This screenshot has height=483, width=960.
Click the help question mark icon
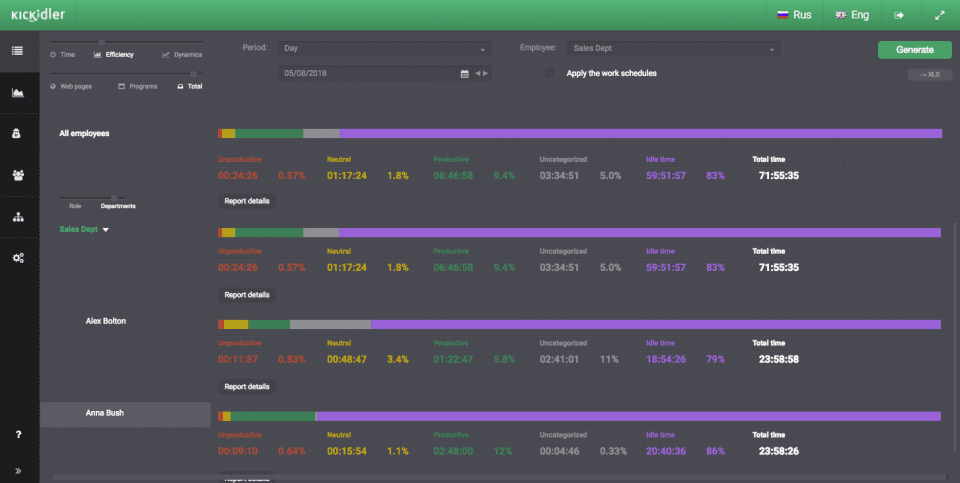(x=18, y=434)
